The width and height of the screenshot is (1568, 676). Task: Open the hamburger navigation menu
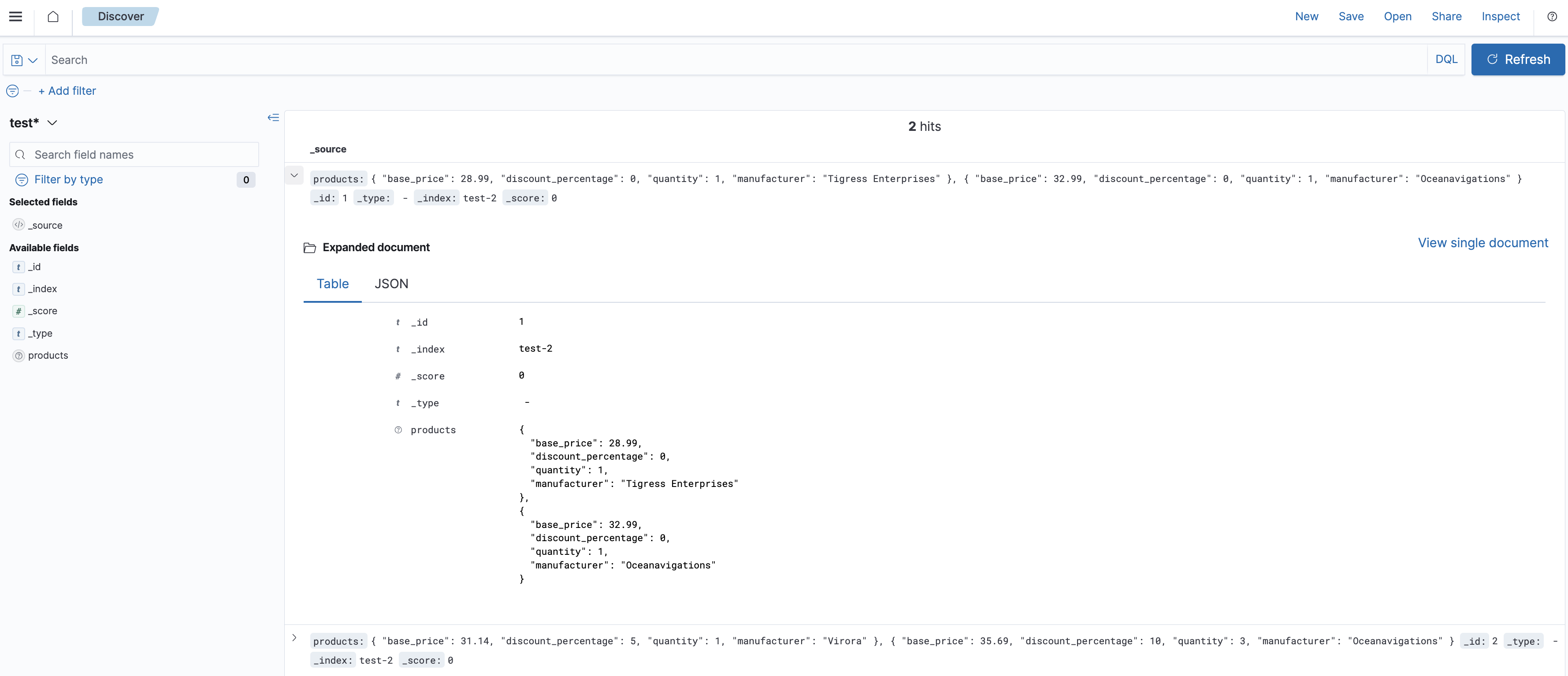pyautogui.click(x=16, y=16)
